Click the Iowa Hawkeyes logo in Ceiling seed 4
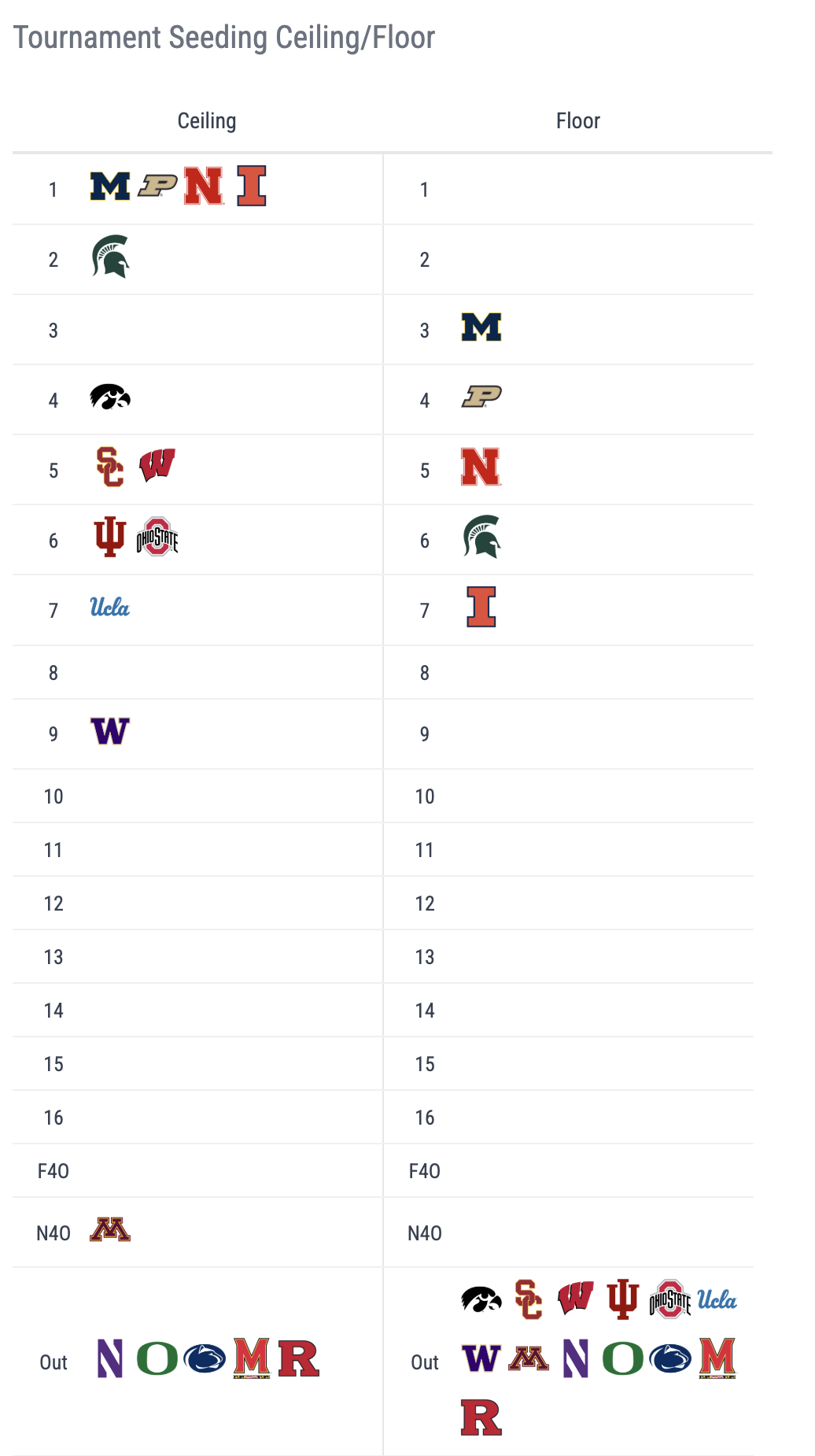This screenshot has width=815, height=1456. click(110, 397)
